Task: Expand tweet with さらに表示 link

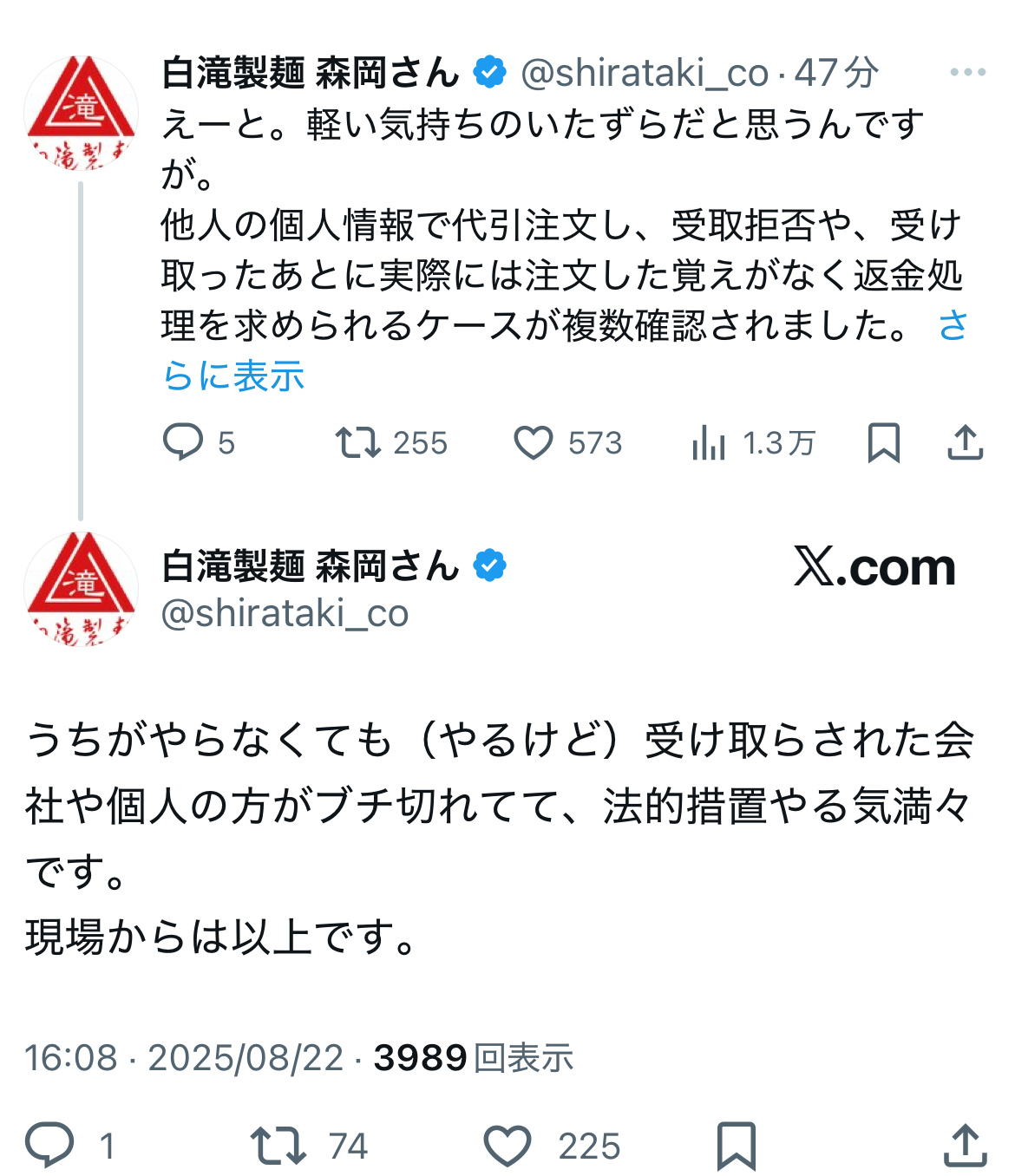Action: click(234, 376)
